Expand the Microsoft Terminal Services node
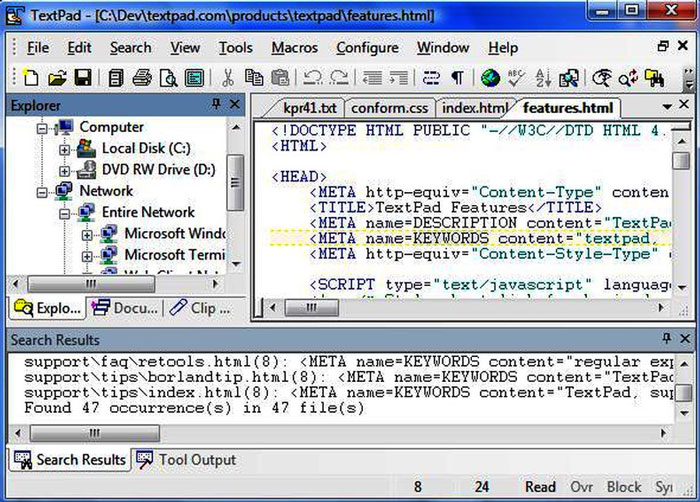 click(x=87, y=256)
